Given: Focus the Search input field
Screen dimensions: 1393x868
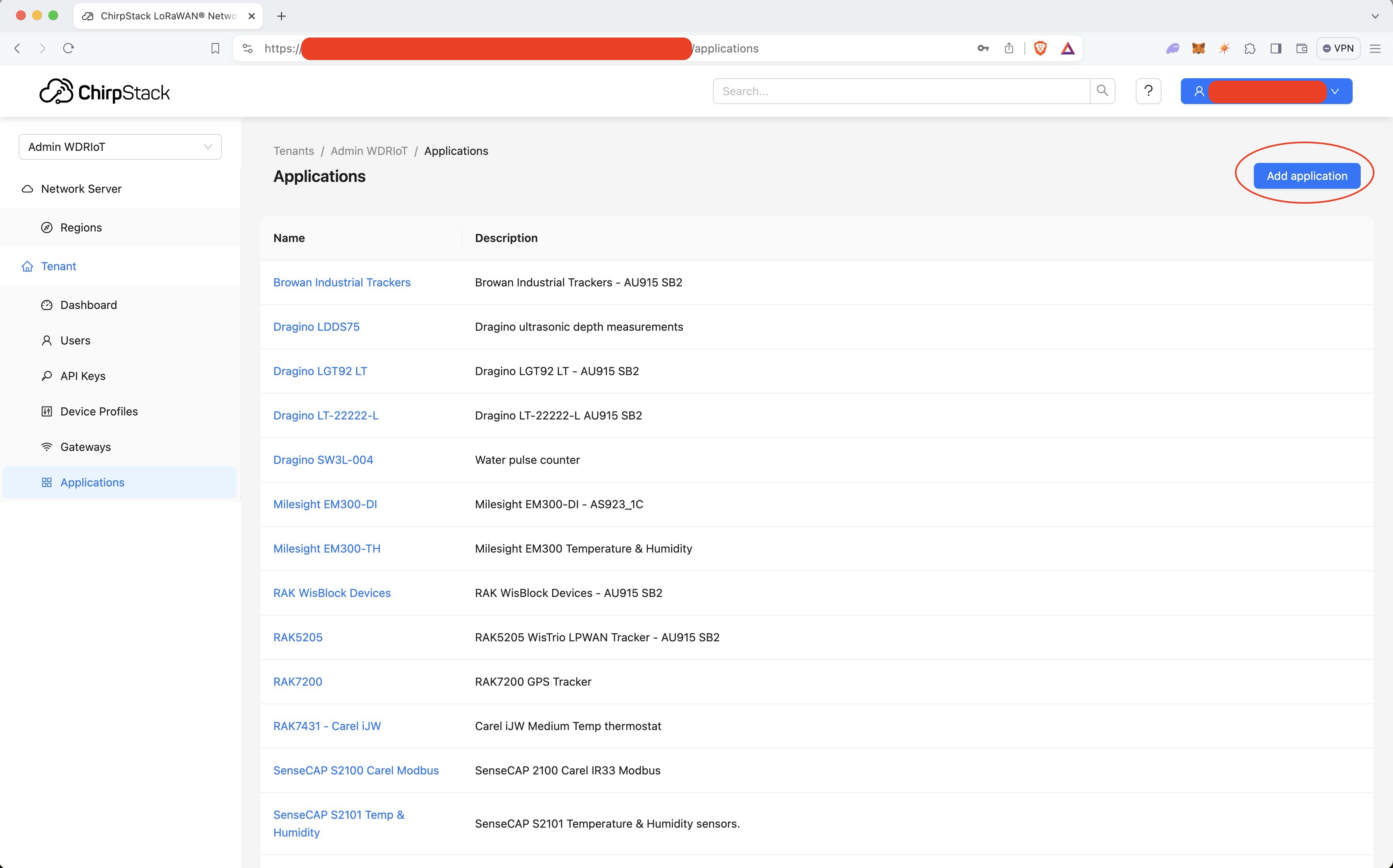Looking at the screenshot, I should coord(901,91).
